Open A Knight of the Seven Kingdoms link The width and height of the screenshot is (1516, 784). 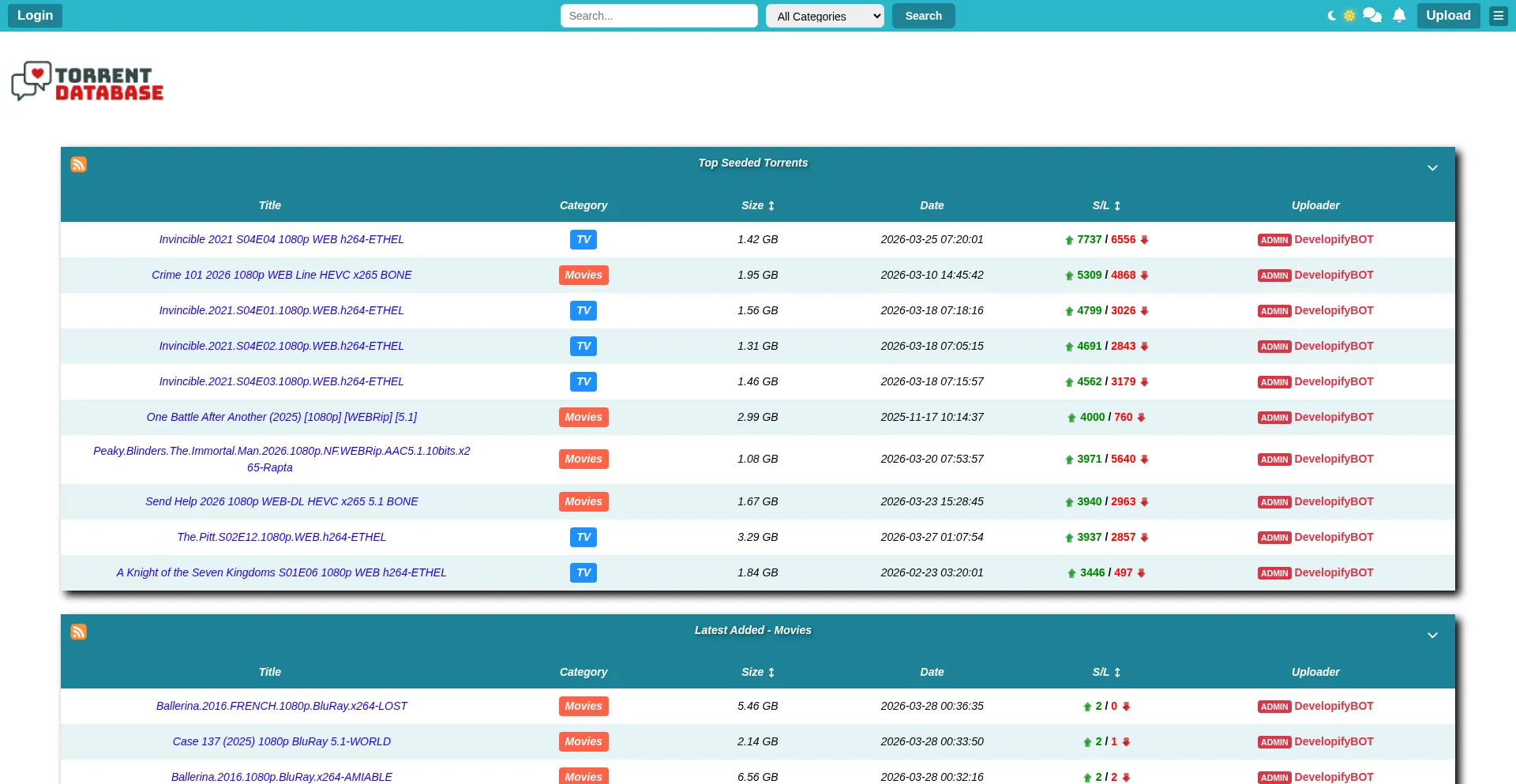(x=281, y=572)
